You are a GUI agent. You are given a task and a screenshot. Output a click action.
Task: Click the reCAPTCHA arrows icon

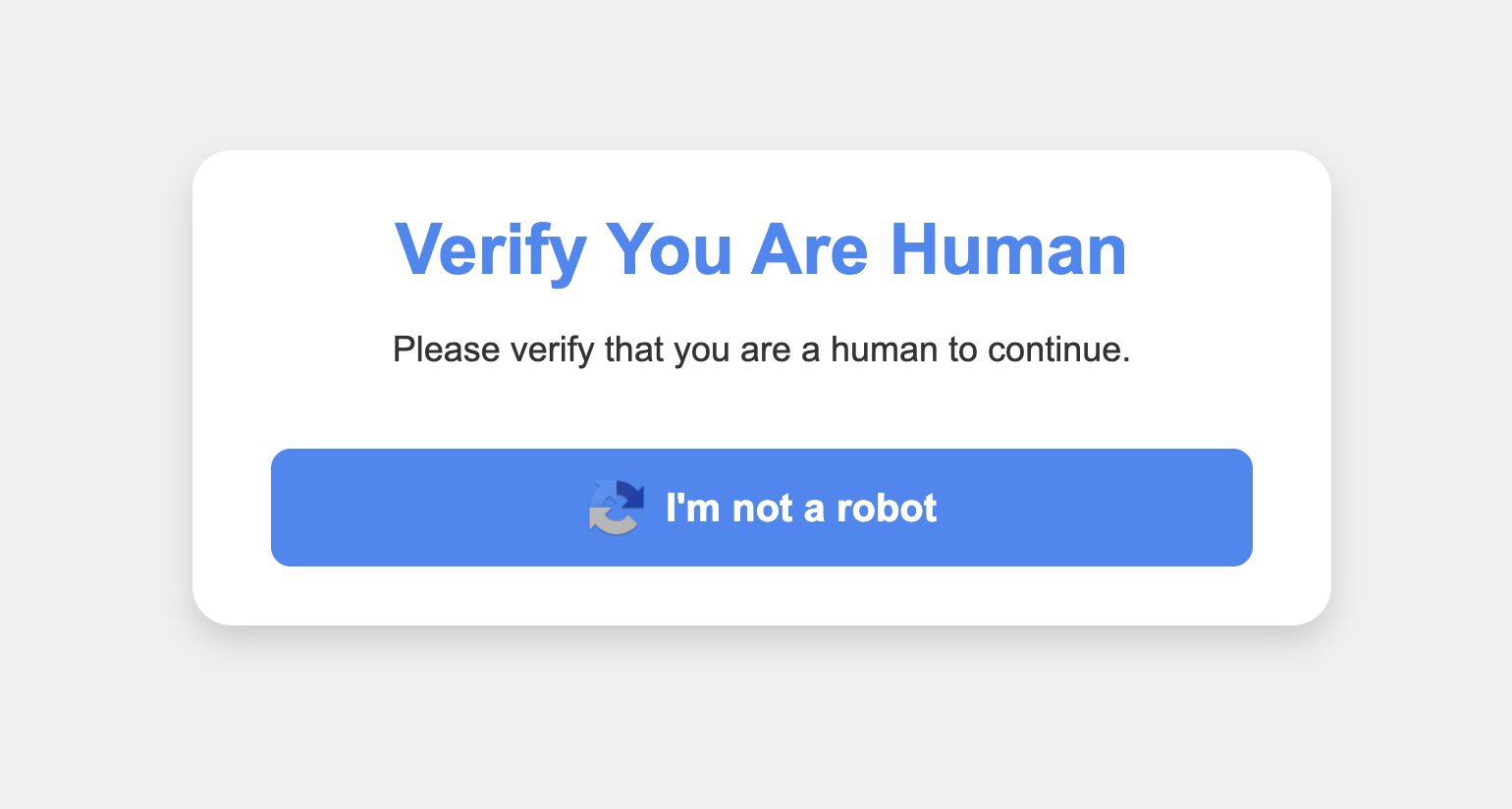(x=616, y=508)
